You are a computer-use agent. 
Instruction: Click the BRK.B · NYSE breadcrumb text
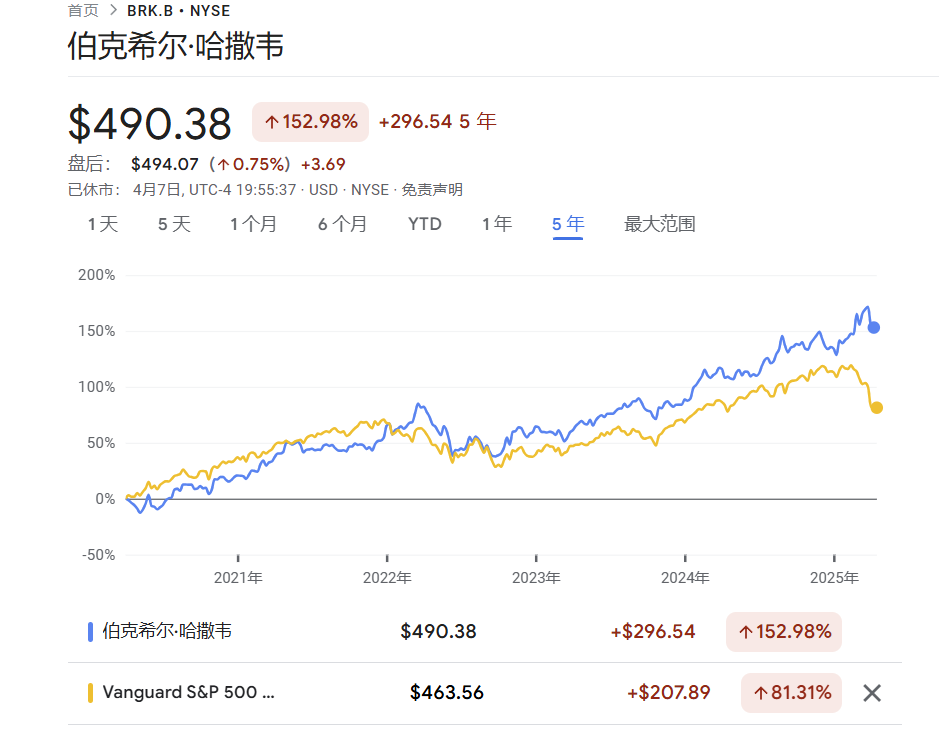click(178, 11)
